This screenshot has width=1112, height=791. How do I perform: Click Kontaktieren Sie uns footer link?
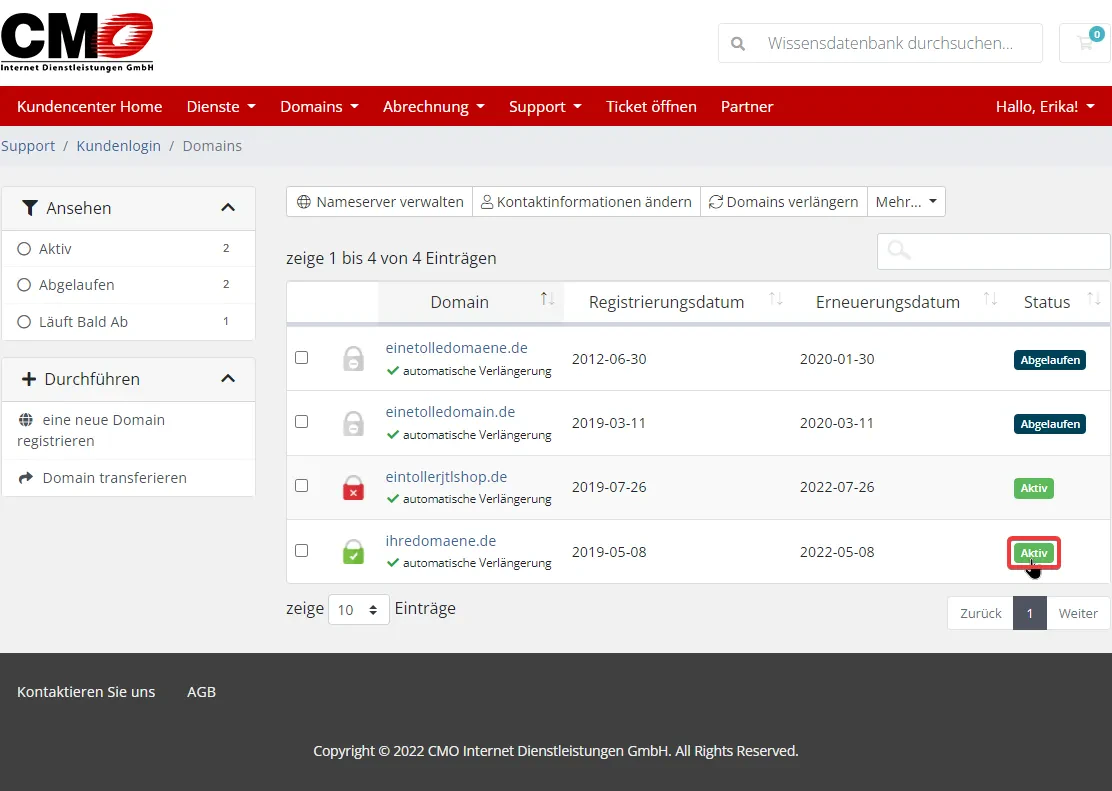point(86,692)
